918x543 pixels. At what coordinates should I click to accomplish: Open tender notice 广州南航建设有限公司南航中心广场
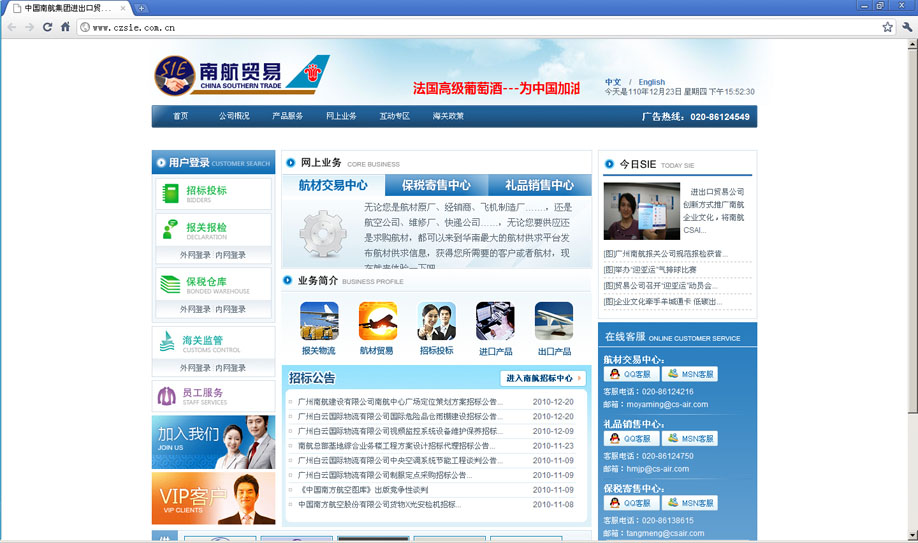(400, 402)
